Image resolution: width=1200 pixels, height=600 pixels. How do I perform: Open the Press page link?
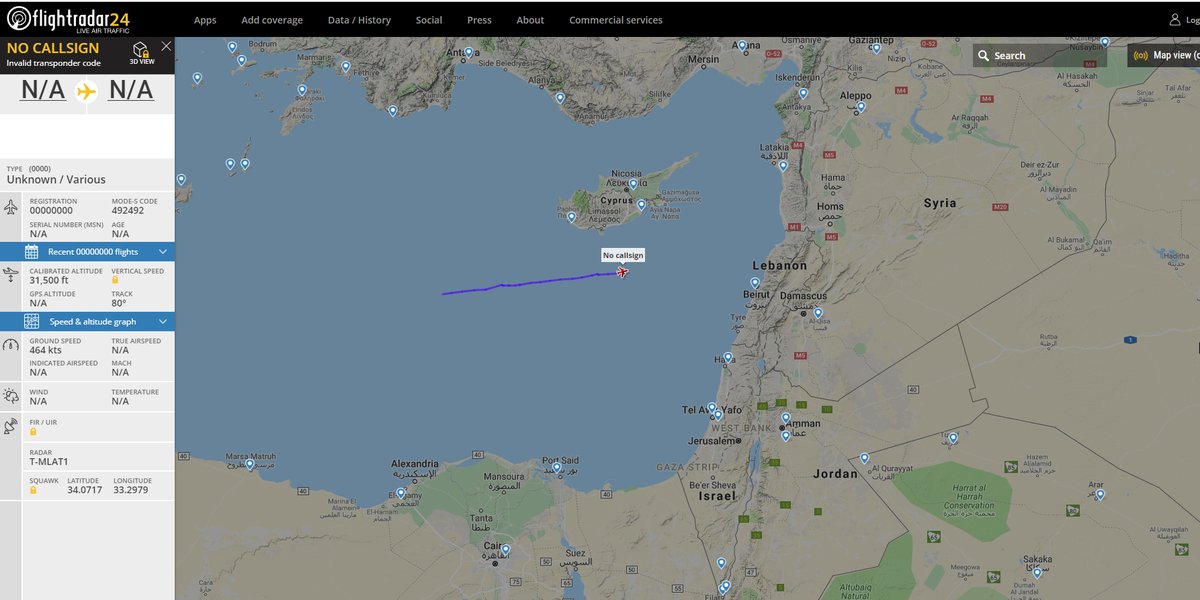[479, 20]
